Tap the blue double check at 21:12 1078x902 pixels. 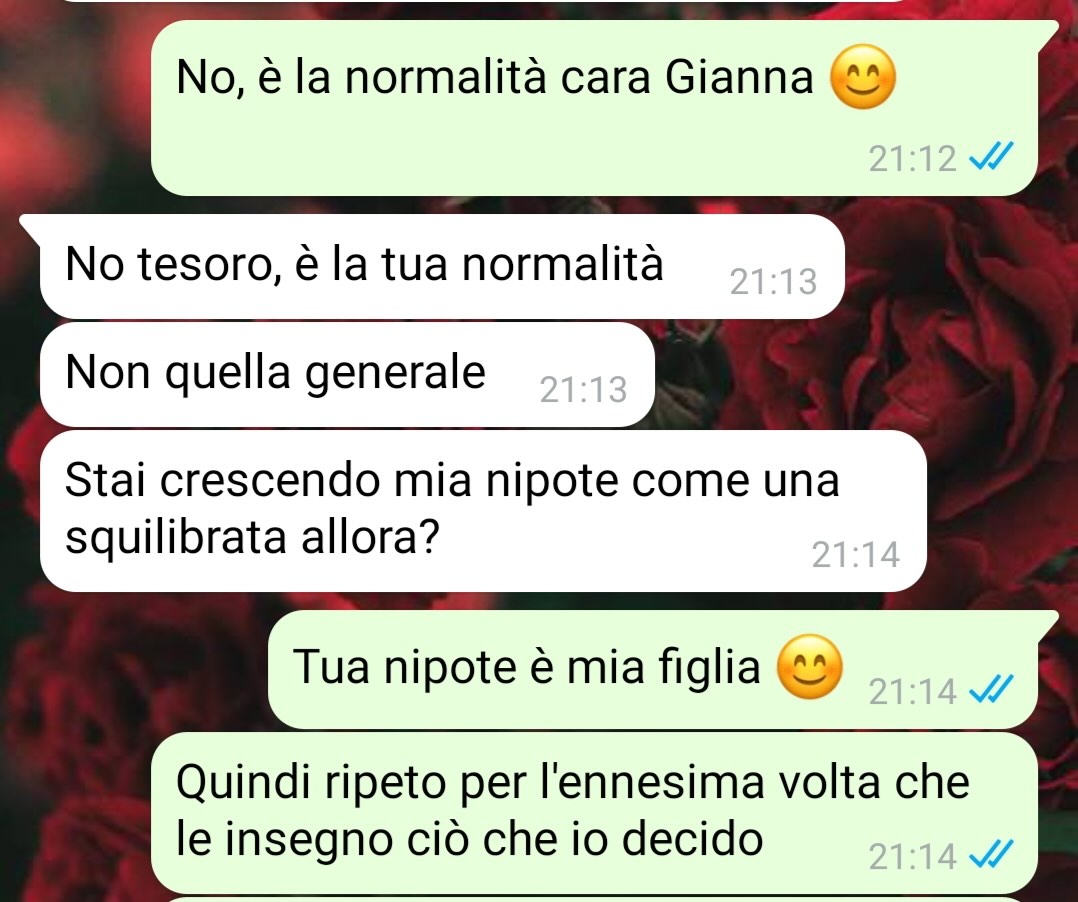[x=991, y=157]
